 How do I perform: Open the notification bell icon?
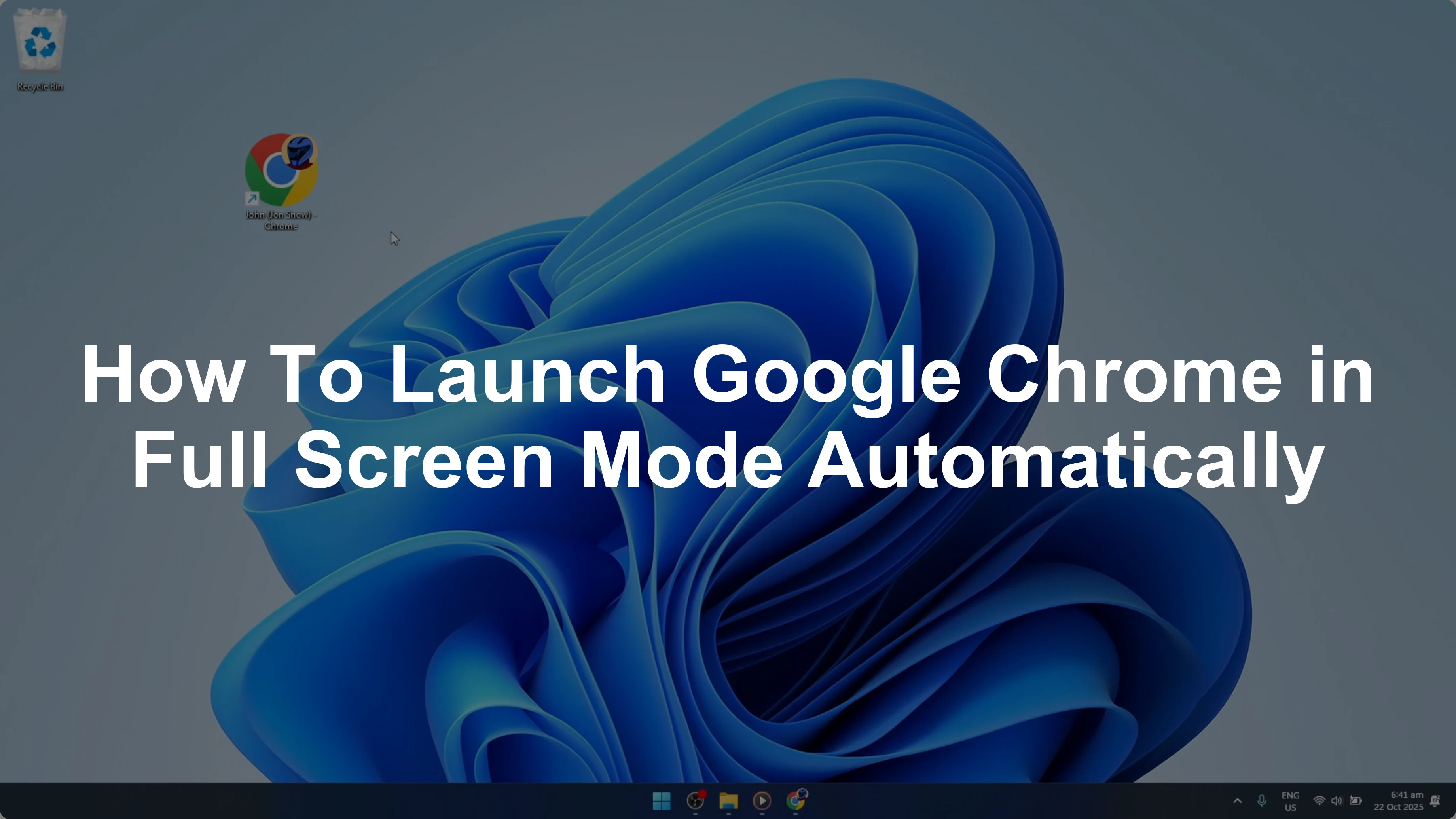pyautogui.click(x=1435, y=801)
